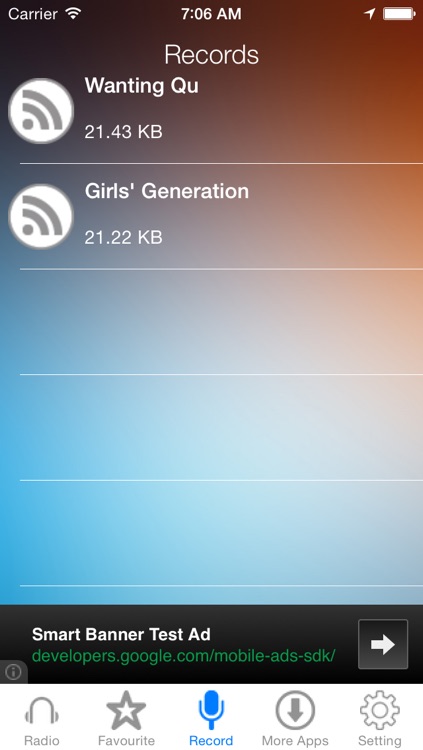Viewport: 423px width, 750px height.
Task: Select the 21.43 KB file size text
Action: pos(123,132)
